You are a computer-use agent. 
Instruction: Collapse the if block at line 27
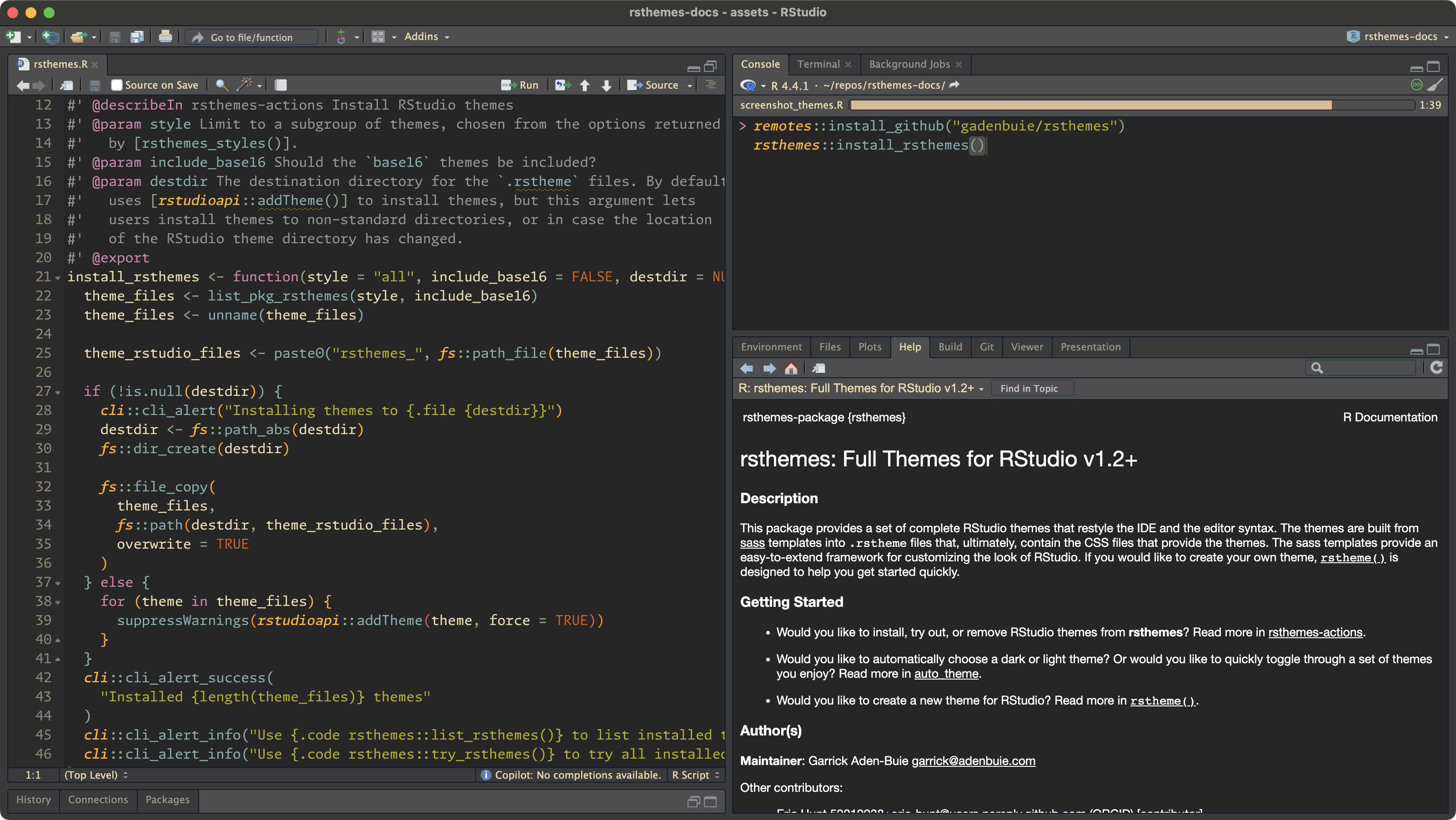[58, 392]
